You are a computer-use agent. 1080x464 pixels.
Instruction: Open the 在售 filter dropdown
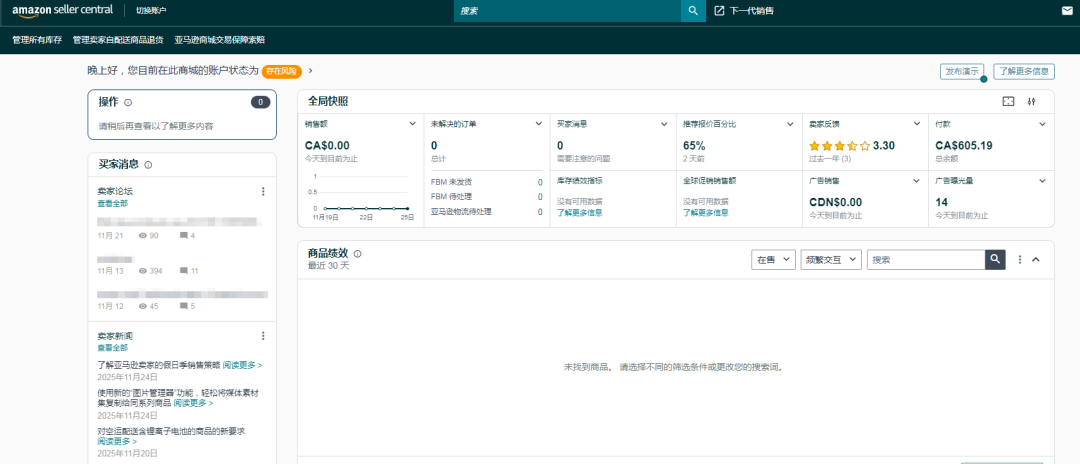(x=773, y=260)
